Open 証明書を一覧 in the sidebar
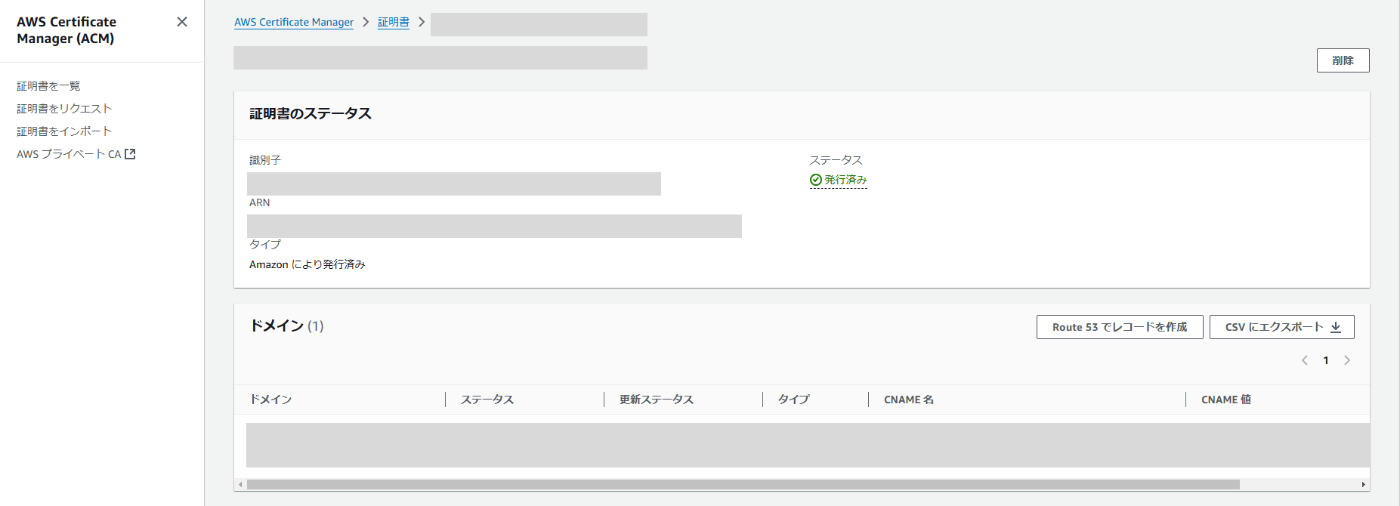This screenshot has height=506, width=1400. (x=49, y=86)
